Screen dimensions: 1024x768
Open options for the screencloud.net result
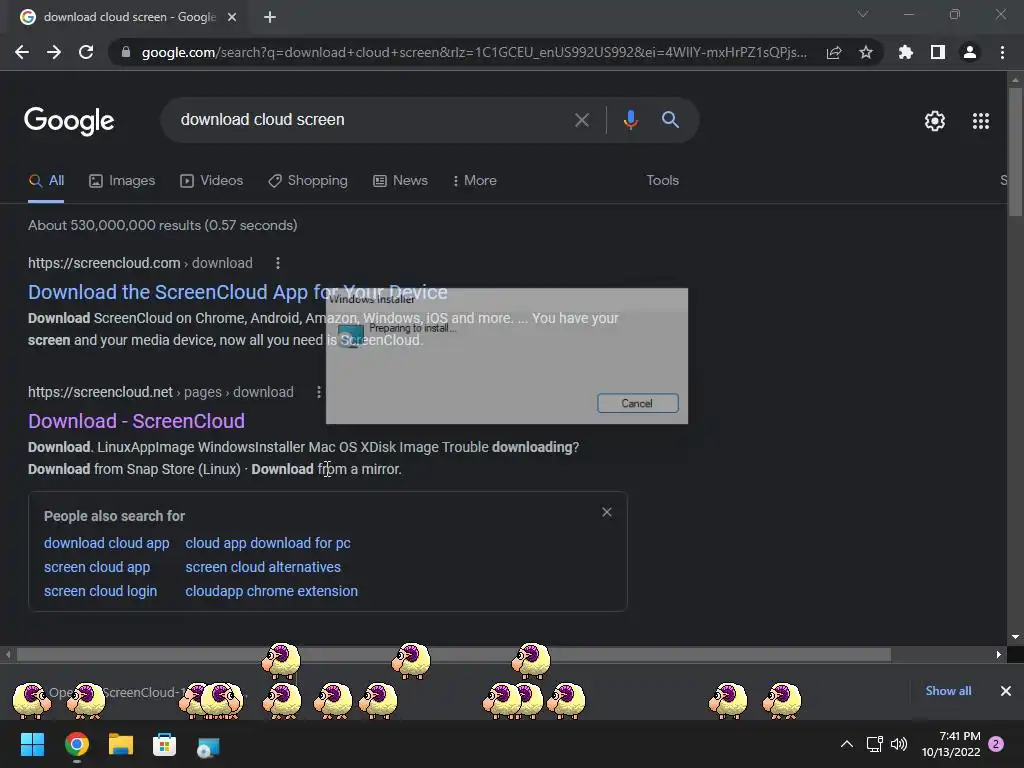[x=319, y=392]
